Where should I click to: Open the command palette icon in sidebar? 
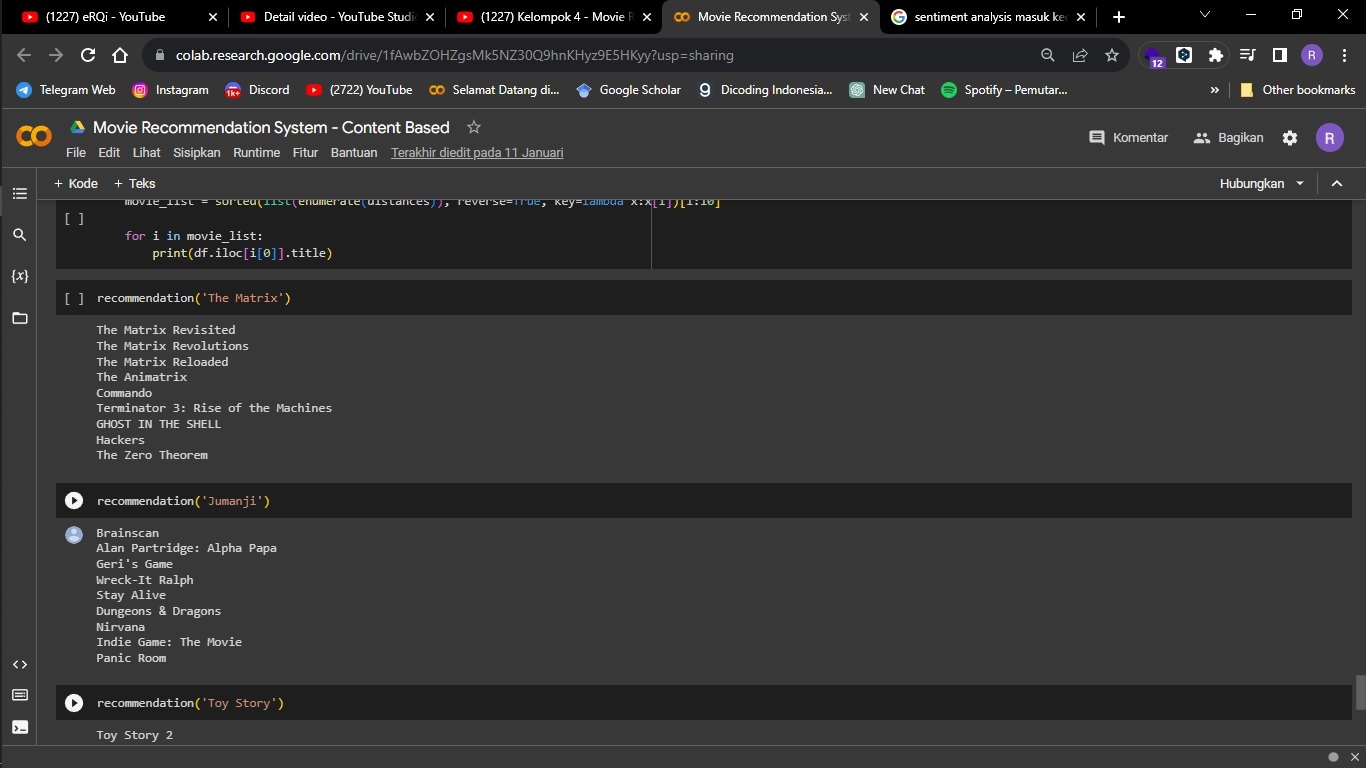coord(20,695)
